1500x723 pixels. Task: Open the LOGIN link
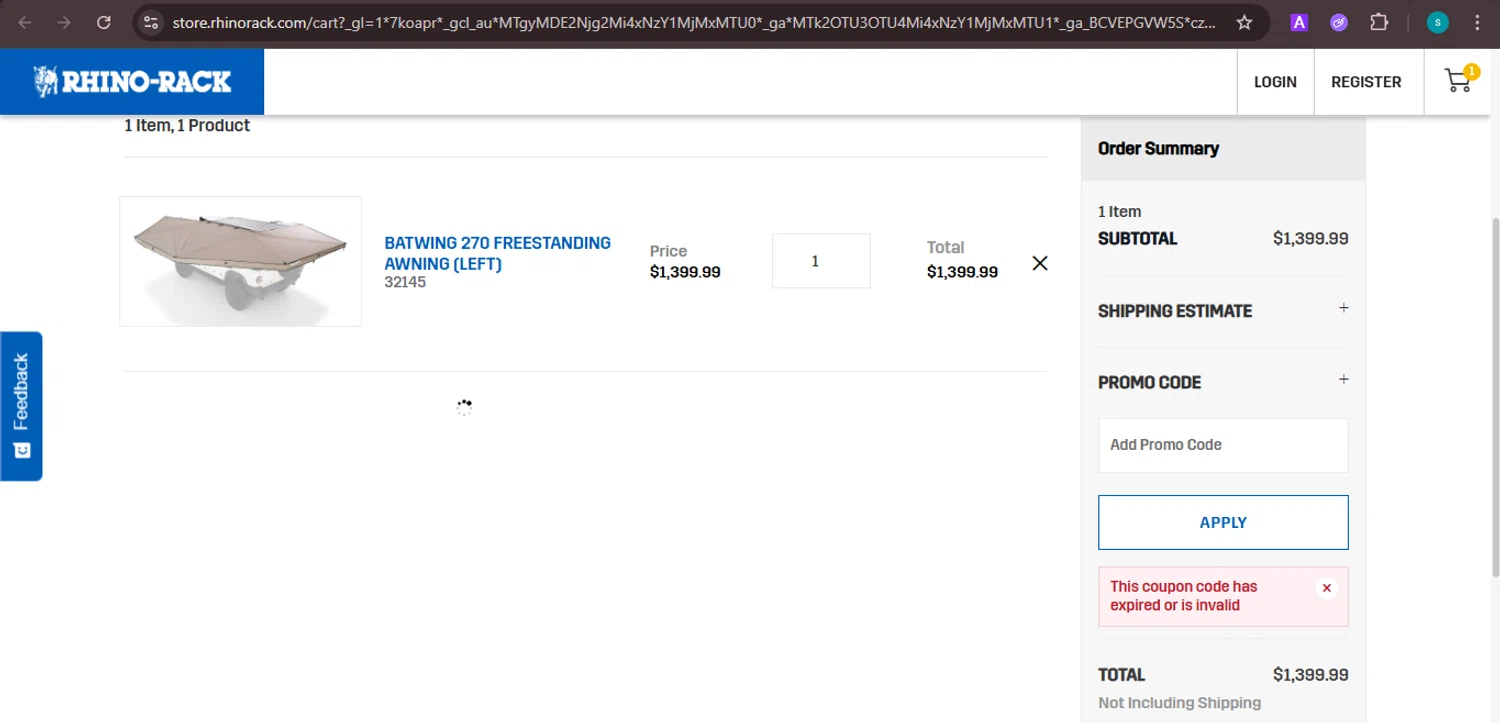(x=1275, y=82)
